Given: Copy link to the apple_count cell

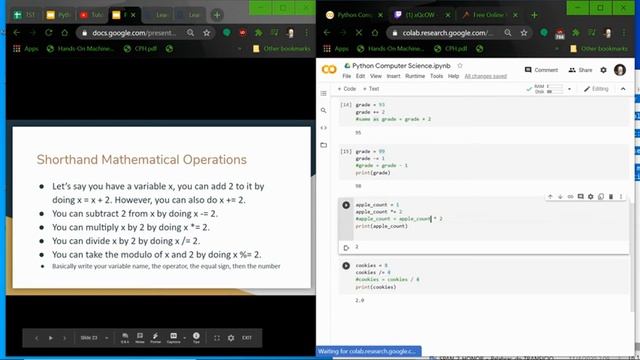Looking at the screenshot, I should pos(570,197).
